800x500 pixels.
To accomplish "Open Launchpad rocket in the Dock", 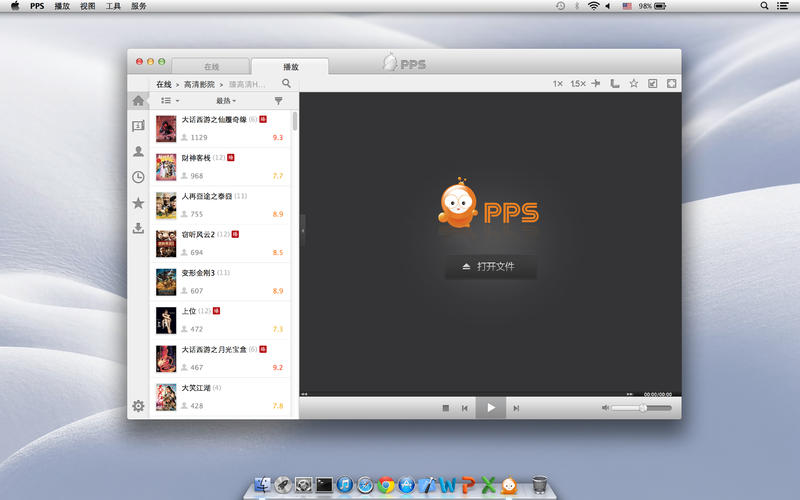I will [283, 485].
